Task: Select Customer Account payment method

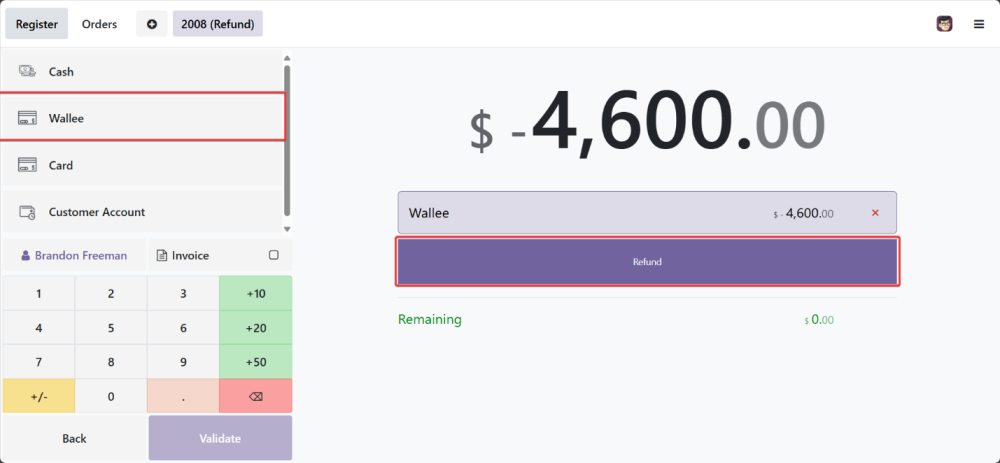Action: tap(143, 212)
